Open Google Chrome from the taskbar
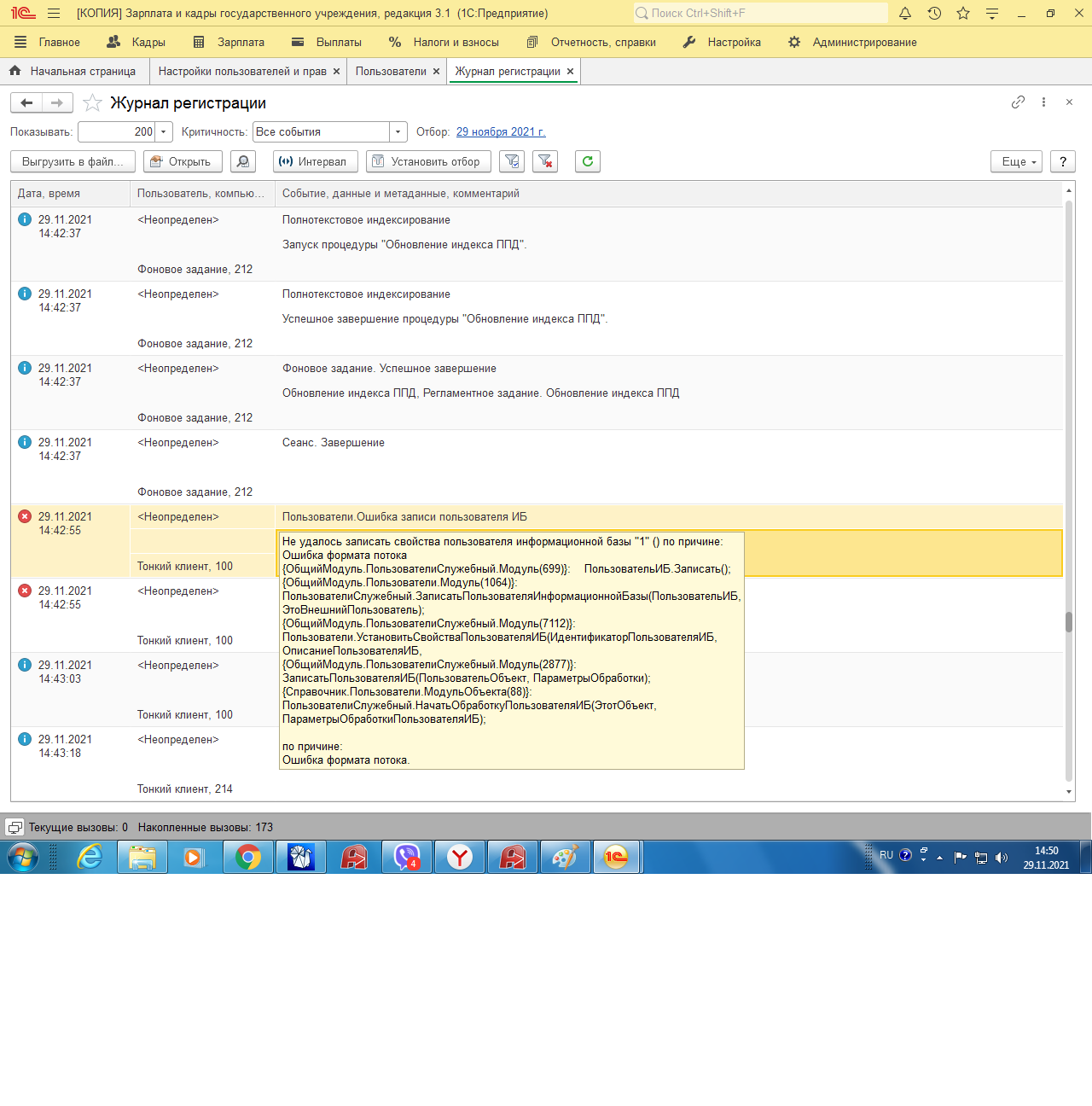Viewport: 1092px width, 1106px height. [248, 857]
